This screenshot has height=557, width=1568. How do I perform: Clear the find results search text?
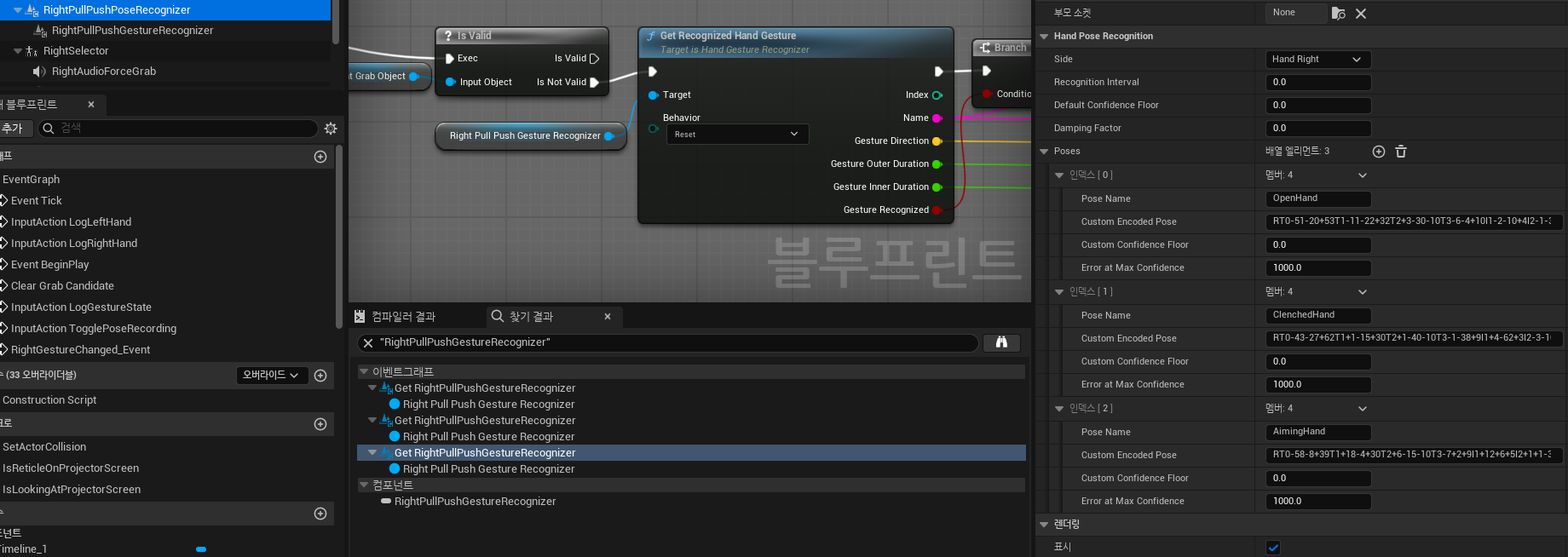368,342
